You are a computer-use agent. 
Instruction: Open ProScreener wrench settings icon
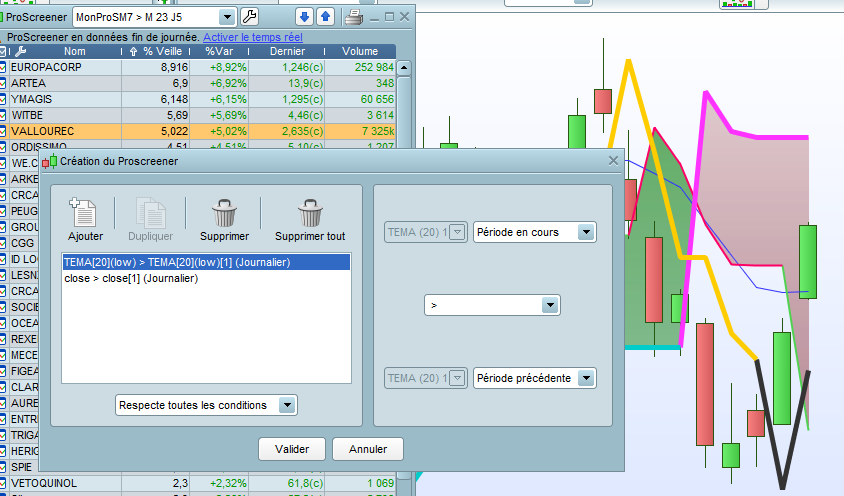click(x=249, y=17)
